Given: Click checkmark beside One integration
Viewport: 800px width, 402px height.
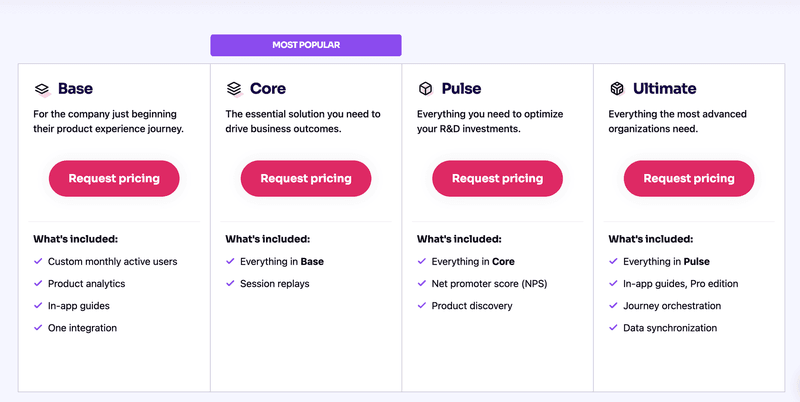Looking at the screenshot, I should 37,328.
